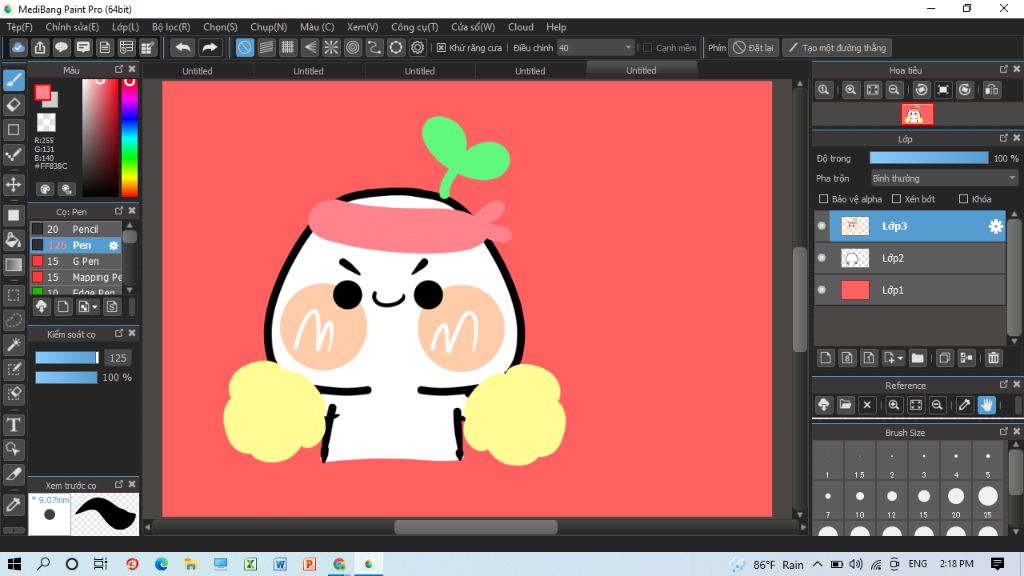Screen dimensions: 1024x576
Task: Select the Text tool
Action: tap(14, 424)
